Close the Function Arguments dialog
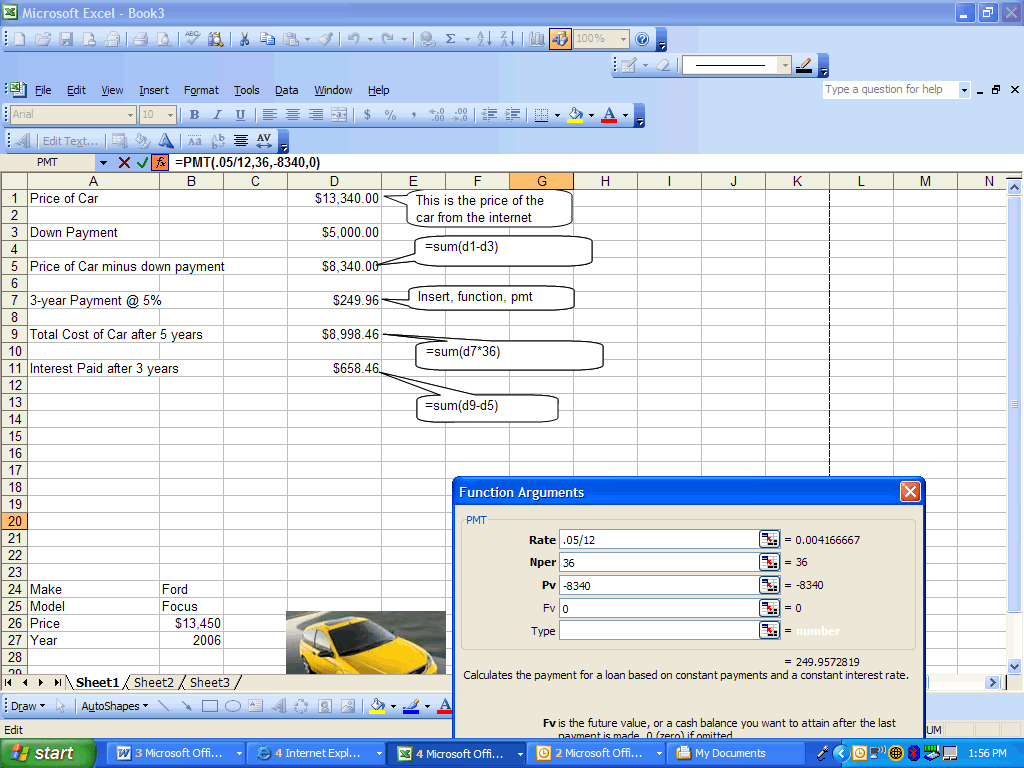 (x=910, y=491)
